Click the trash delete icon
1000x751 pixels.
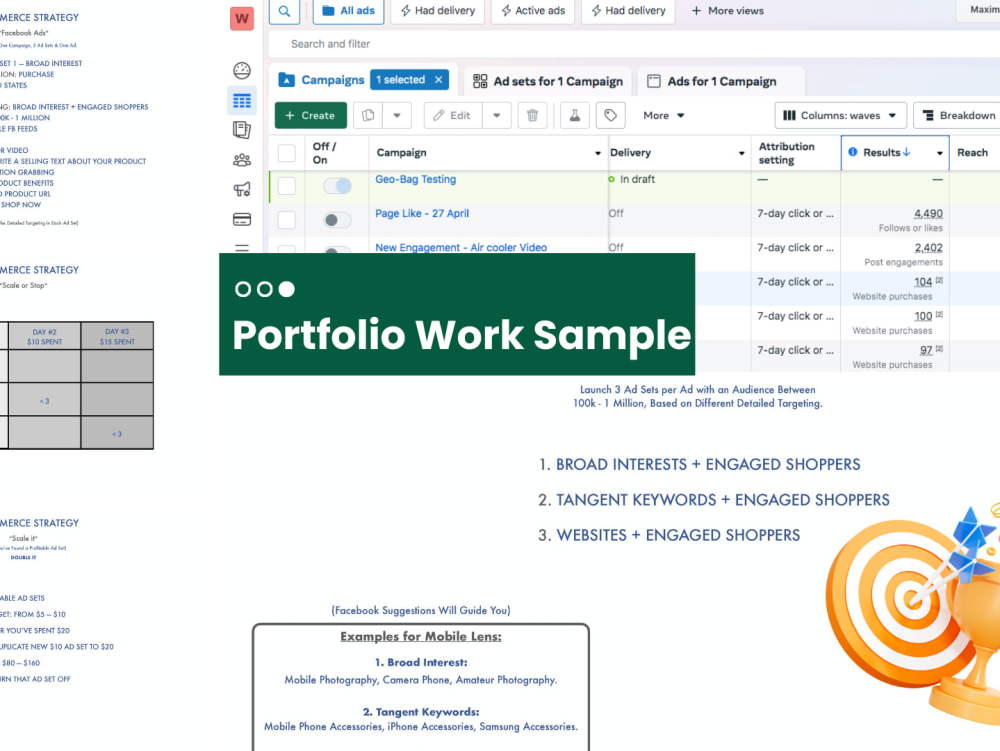click(533, 115)
